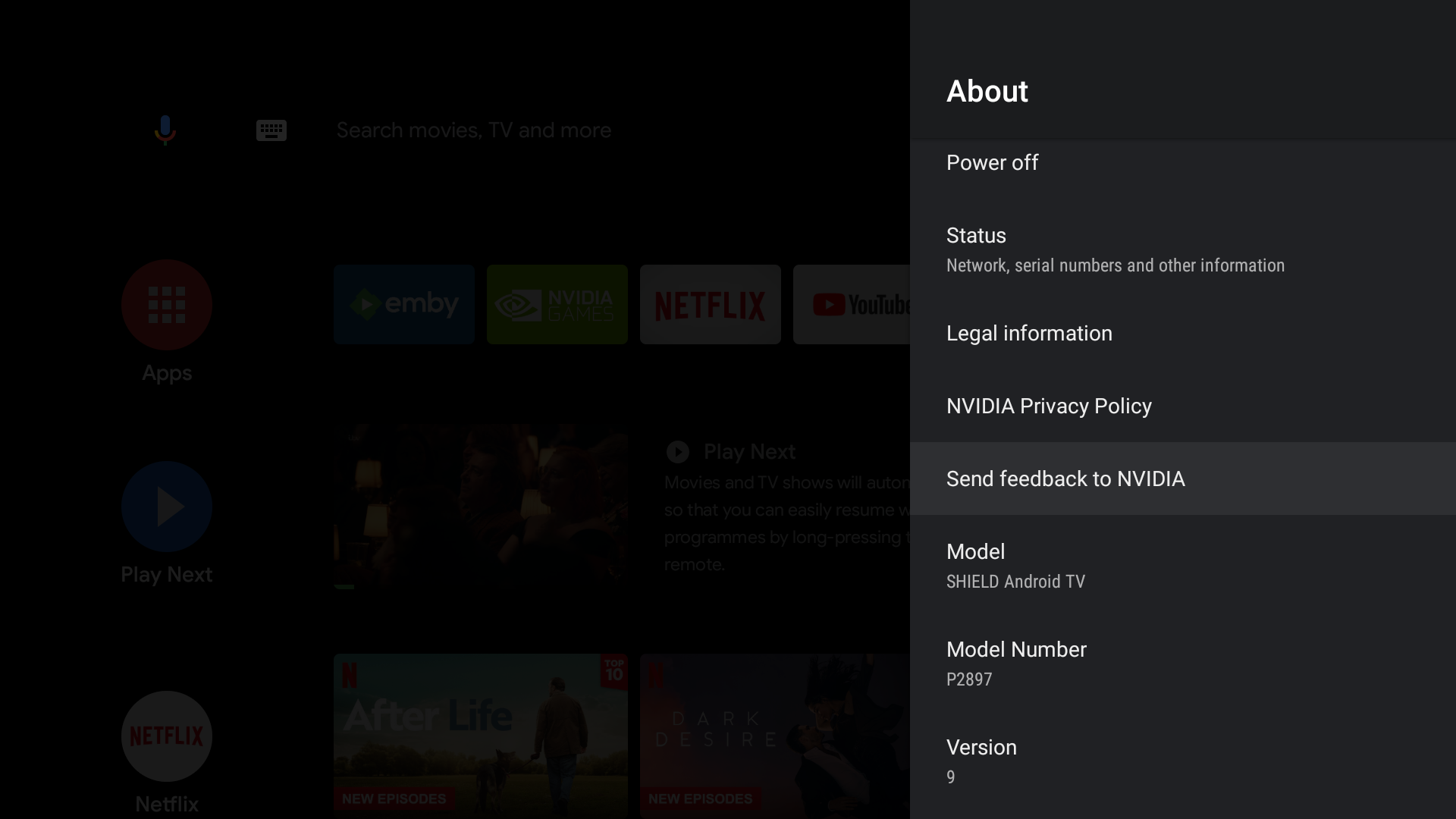Viewport: 1456px width, 819px height.
Task: Click the Google Assistant microphone icon
Action: 165,130
